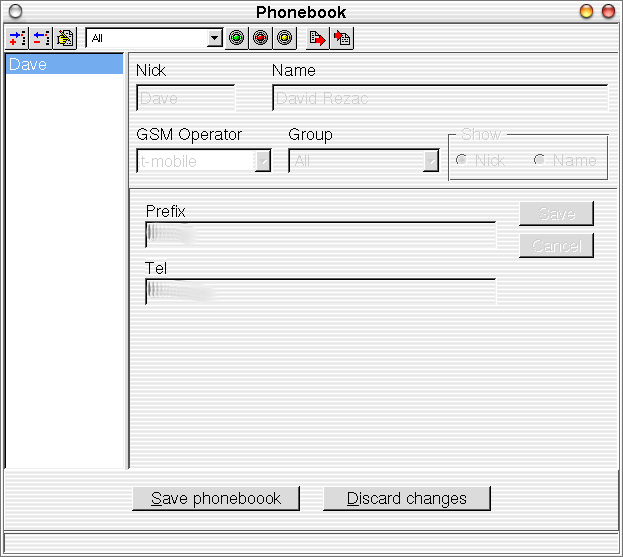Viewport: 623px width, 557px height.
Task: Select the Nick radio button
Action: (461, 160)
